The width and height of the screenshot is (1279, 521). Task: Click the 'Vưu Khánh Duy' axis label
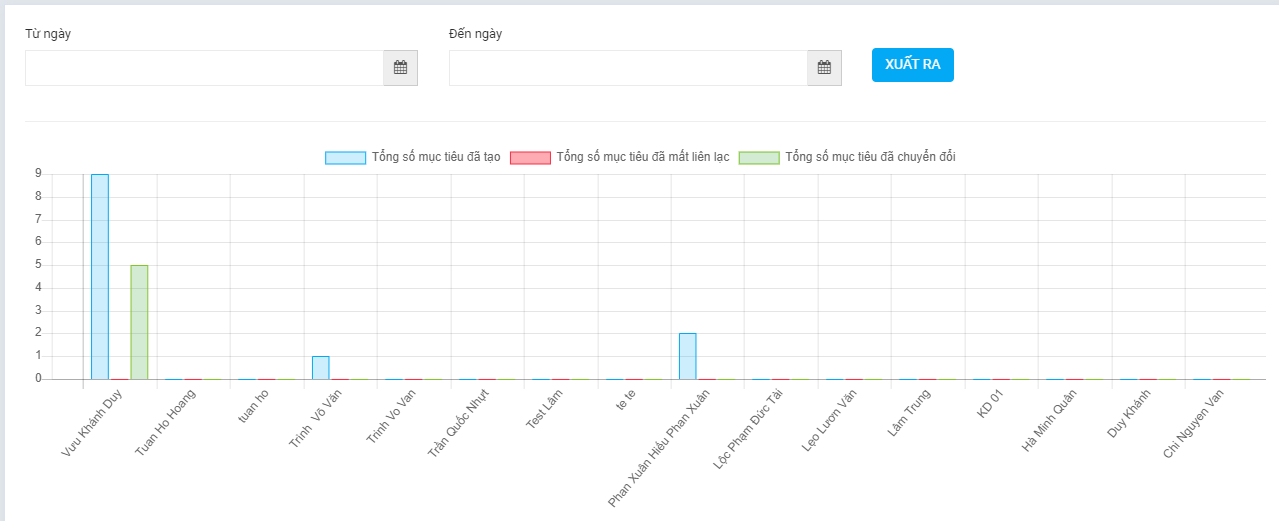point(92,422)
